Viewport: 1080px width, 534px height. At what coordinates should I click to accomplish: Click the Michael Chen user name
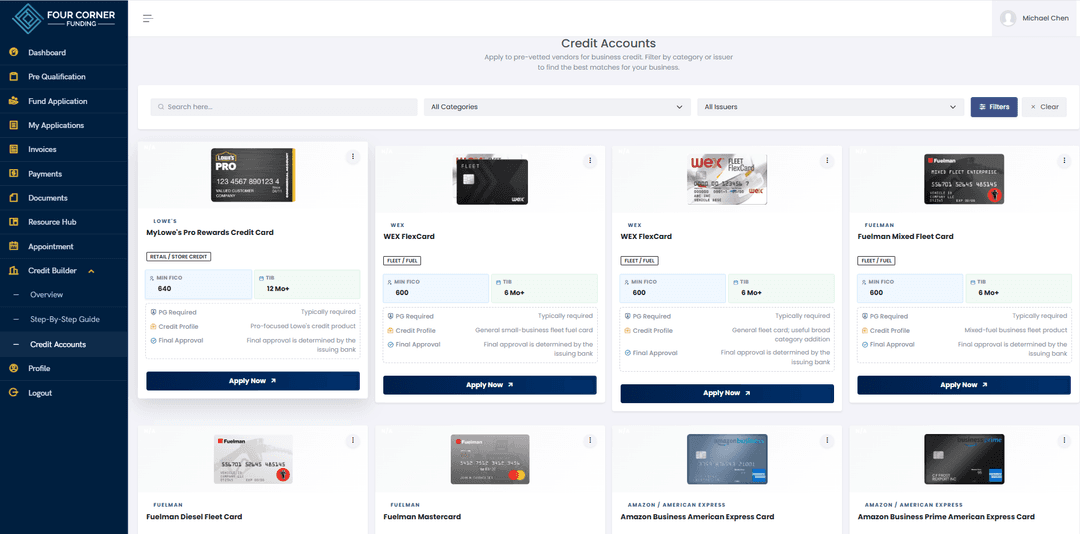(1046, 19)
